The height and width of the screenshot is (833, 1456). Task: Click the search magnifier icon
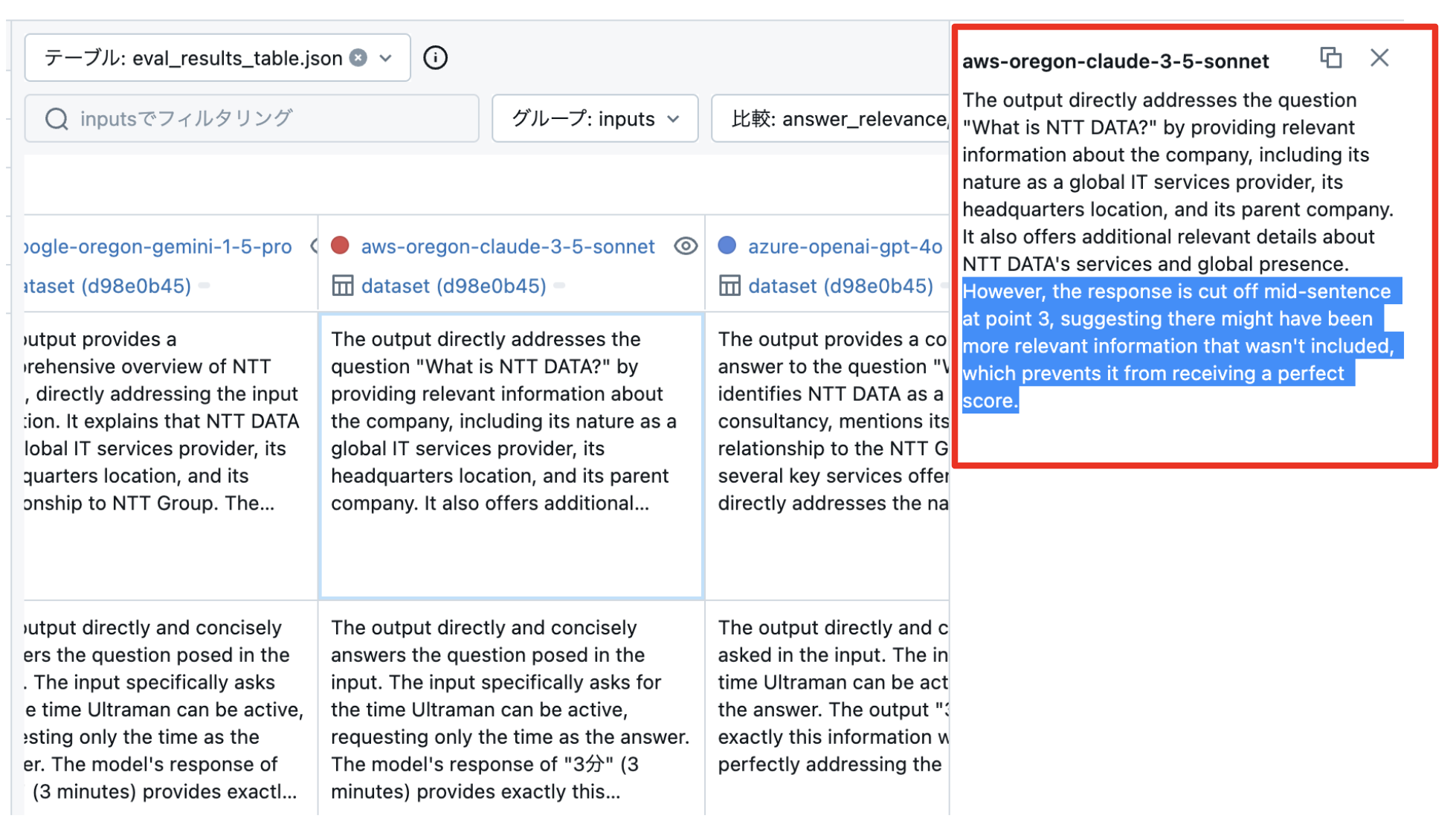(x=57, y=119)
